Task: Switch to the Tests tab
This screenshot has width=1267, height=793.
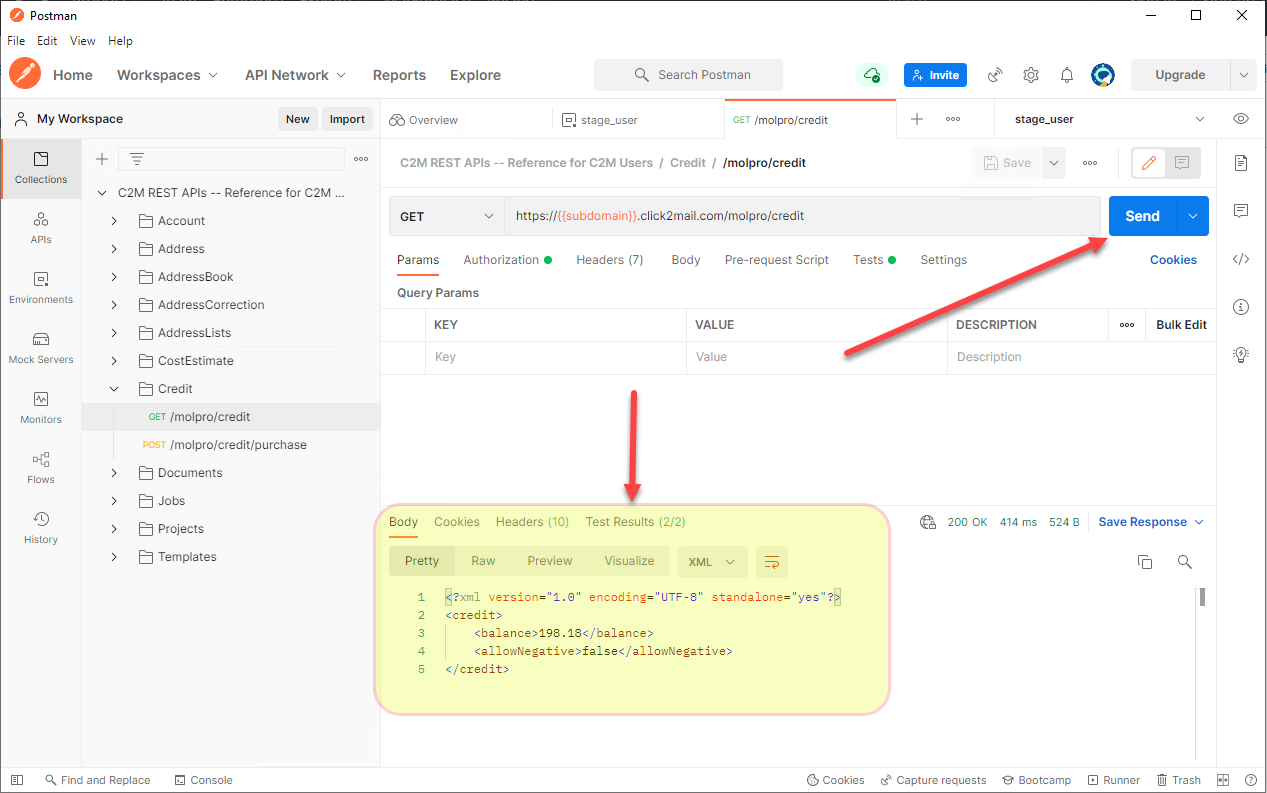Action: tap(874, 260)
